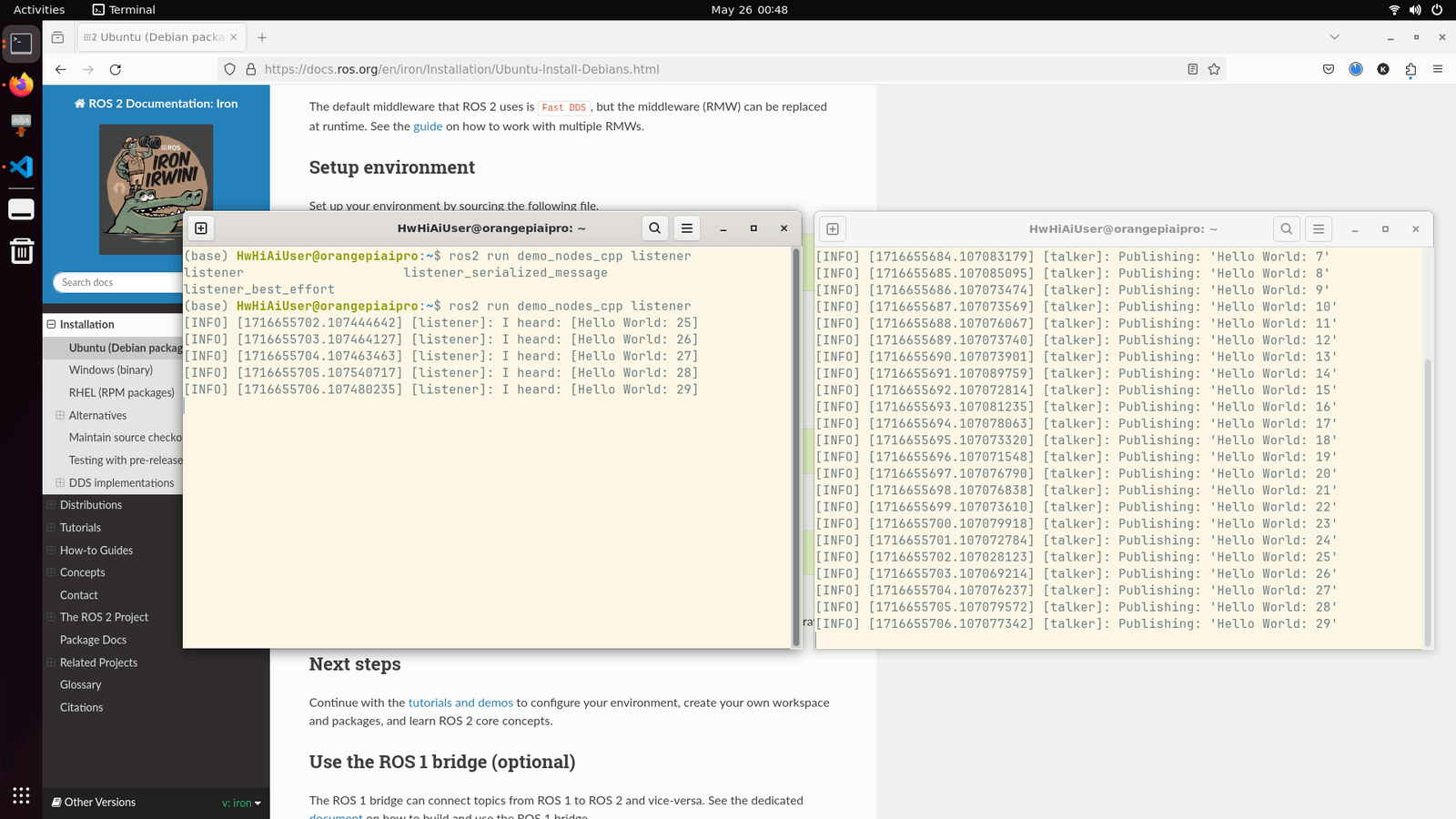Open Related Projects sidebar link
The width and height of the screenshot is (1456, 819).
tap(98, 662)
